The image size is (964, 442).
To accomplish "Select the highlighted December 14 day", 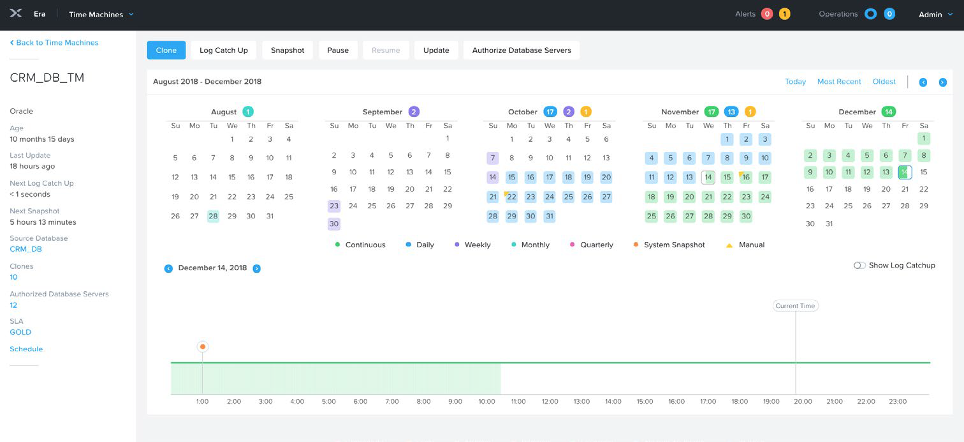I will [x=904, y=172].
